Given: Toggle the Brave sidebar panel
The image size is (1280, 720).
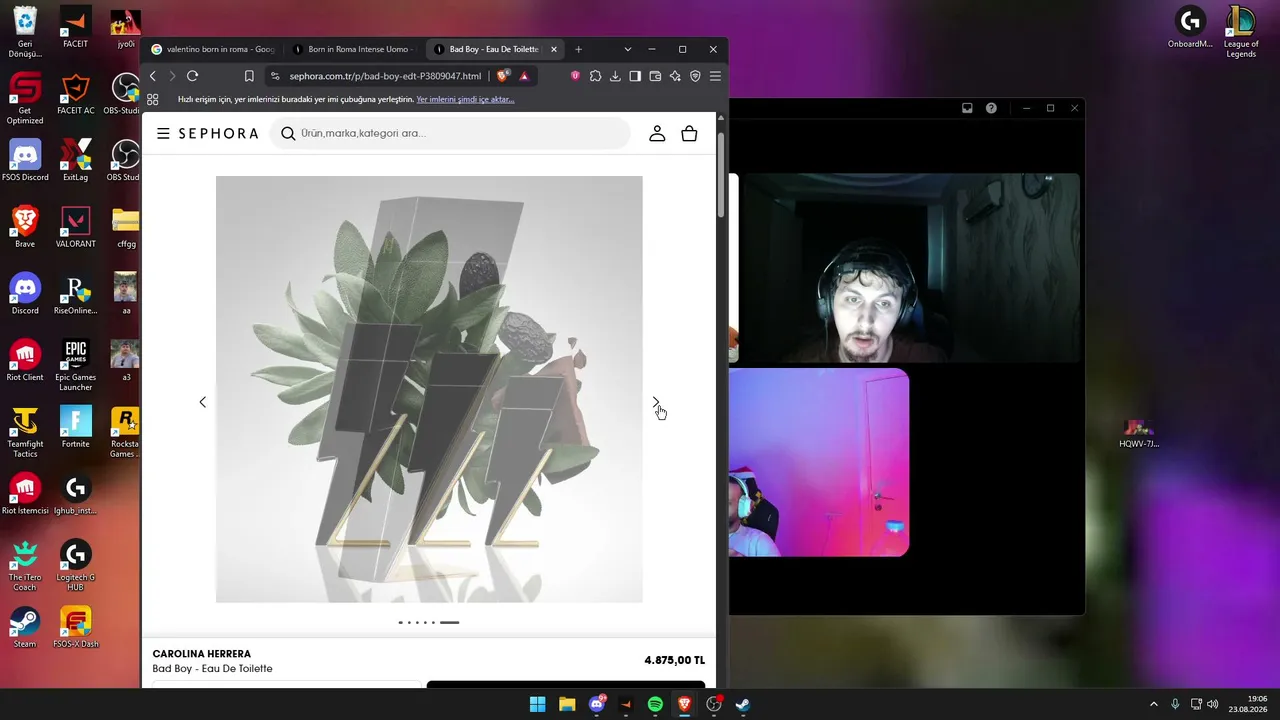Looking at the screenshot, I should tap(635, 76).
